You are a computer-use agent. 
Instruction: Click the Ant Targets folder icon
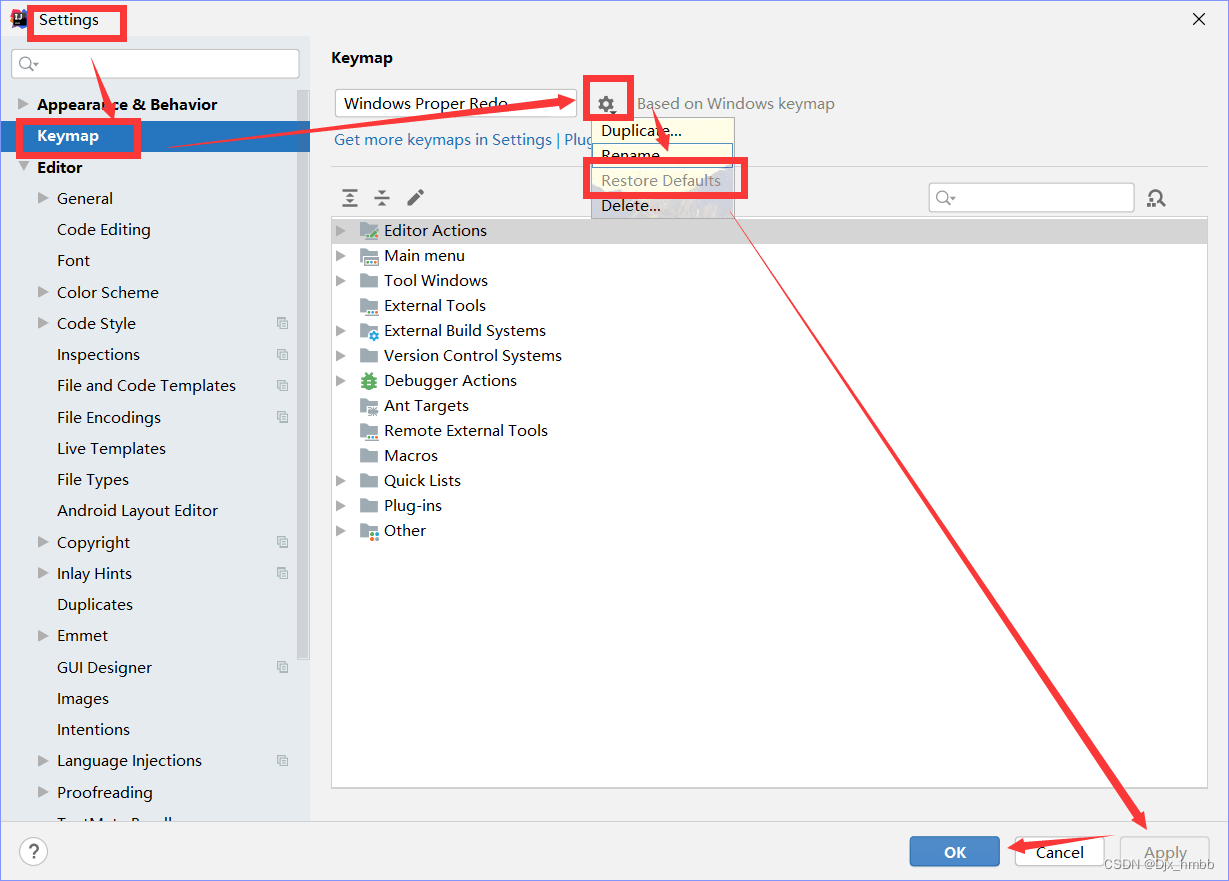pyautogui.click(x=369, y=406)
